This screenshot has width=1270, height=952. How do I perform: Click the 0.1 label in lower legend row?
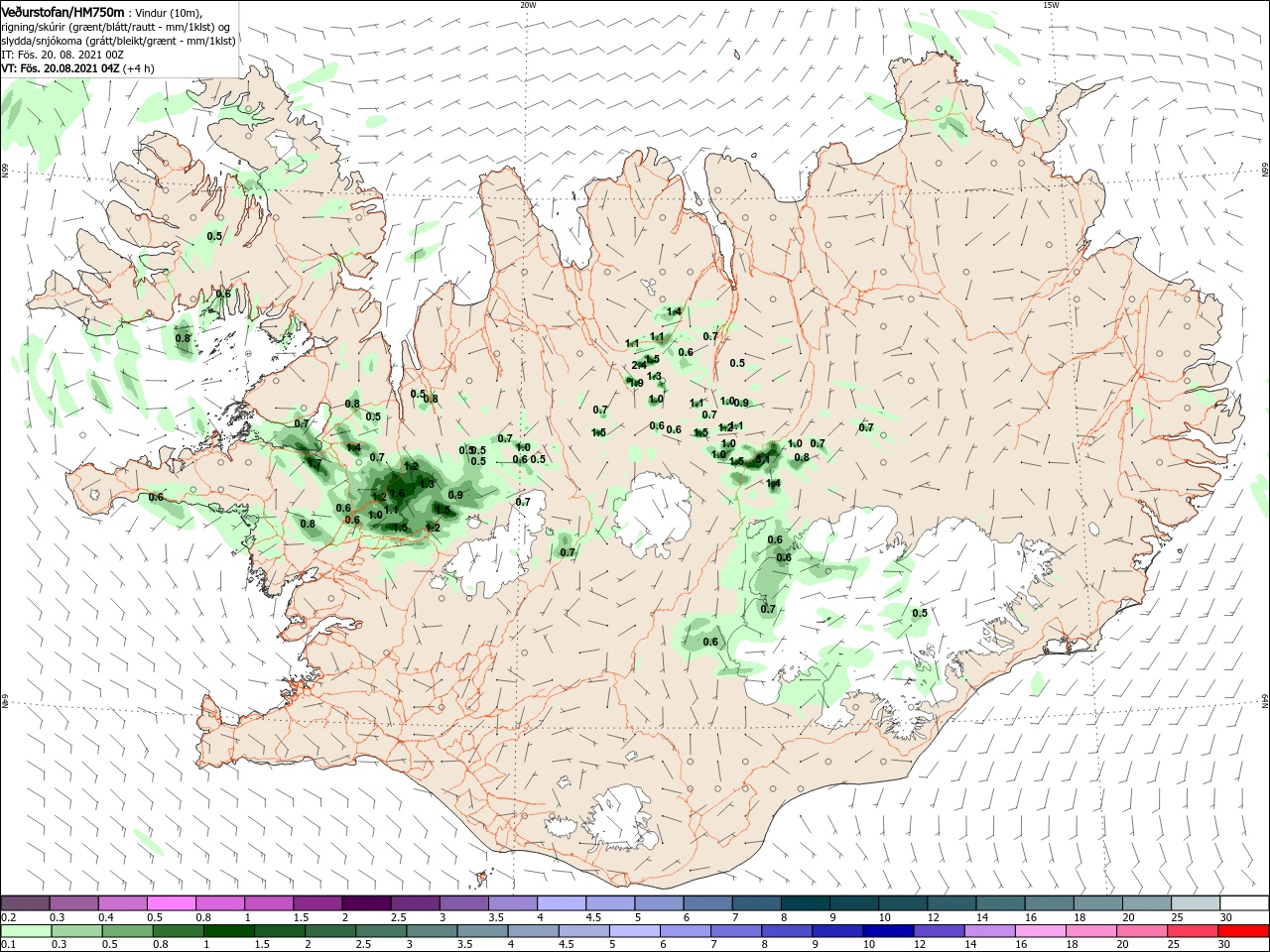tap(8, 945)
